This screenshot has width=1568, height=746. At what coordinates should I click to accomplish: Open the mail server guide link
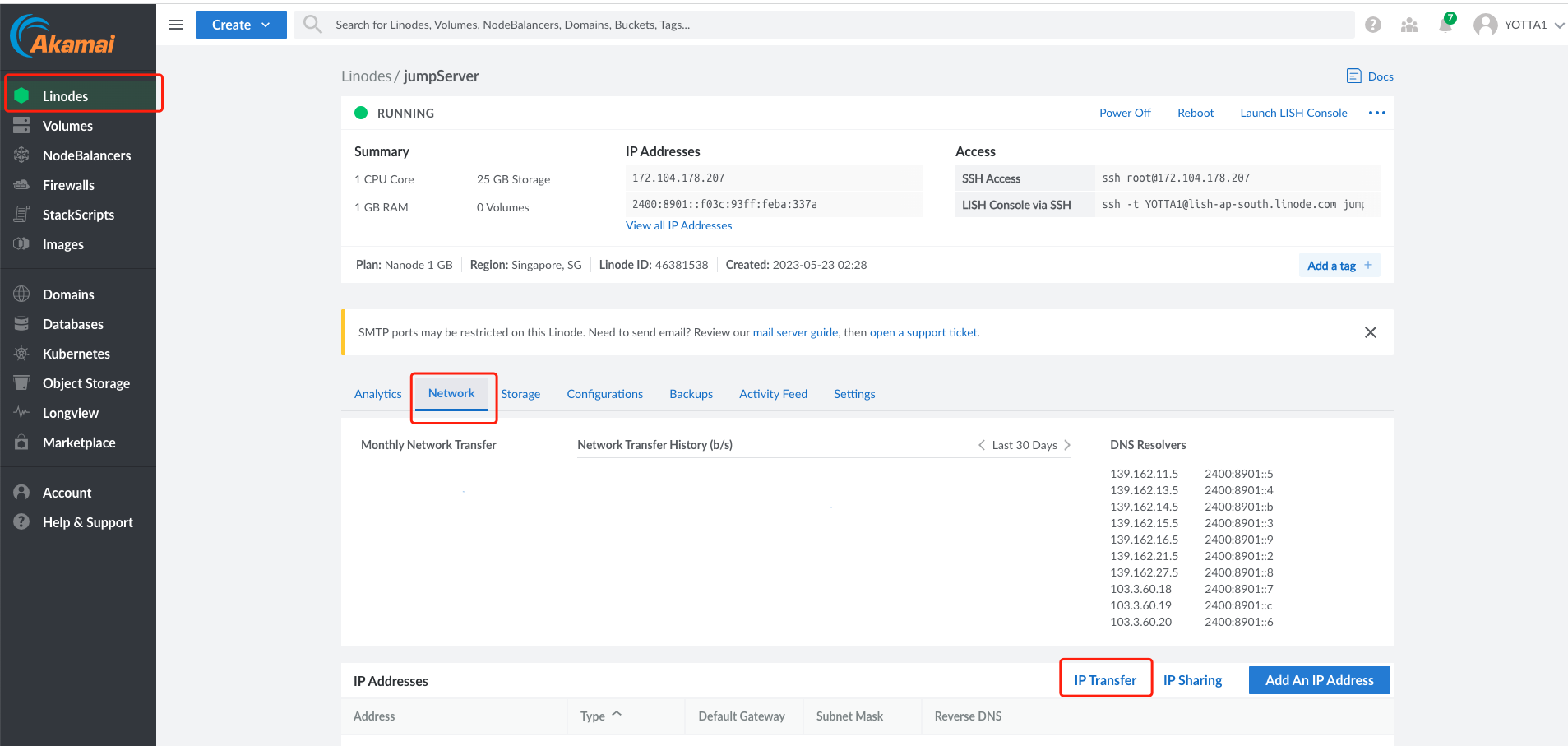(x=795, y=332)
